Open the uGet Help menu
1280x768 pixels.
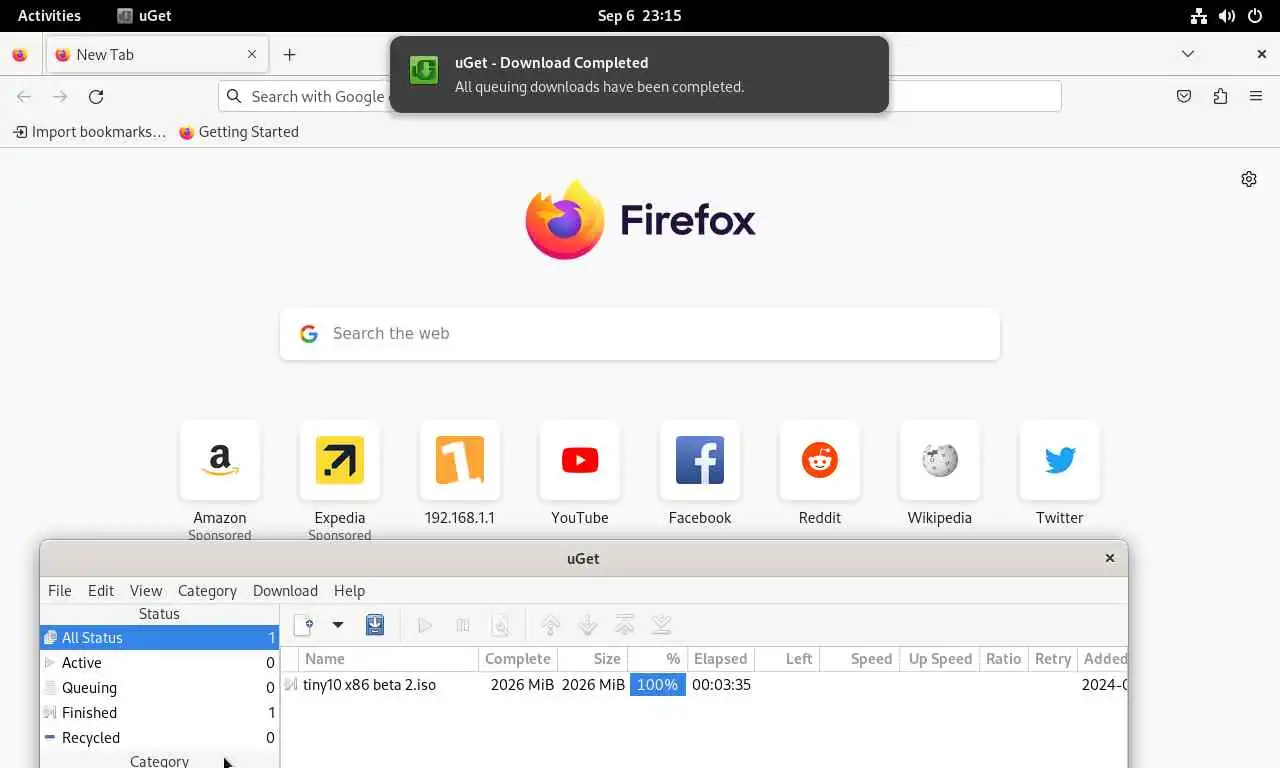[x=349, y=591]
